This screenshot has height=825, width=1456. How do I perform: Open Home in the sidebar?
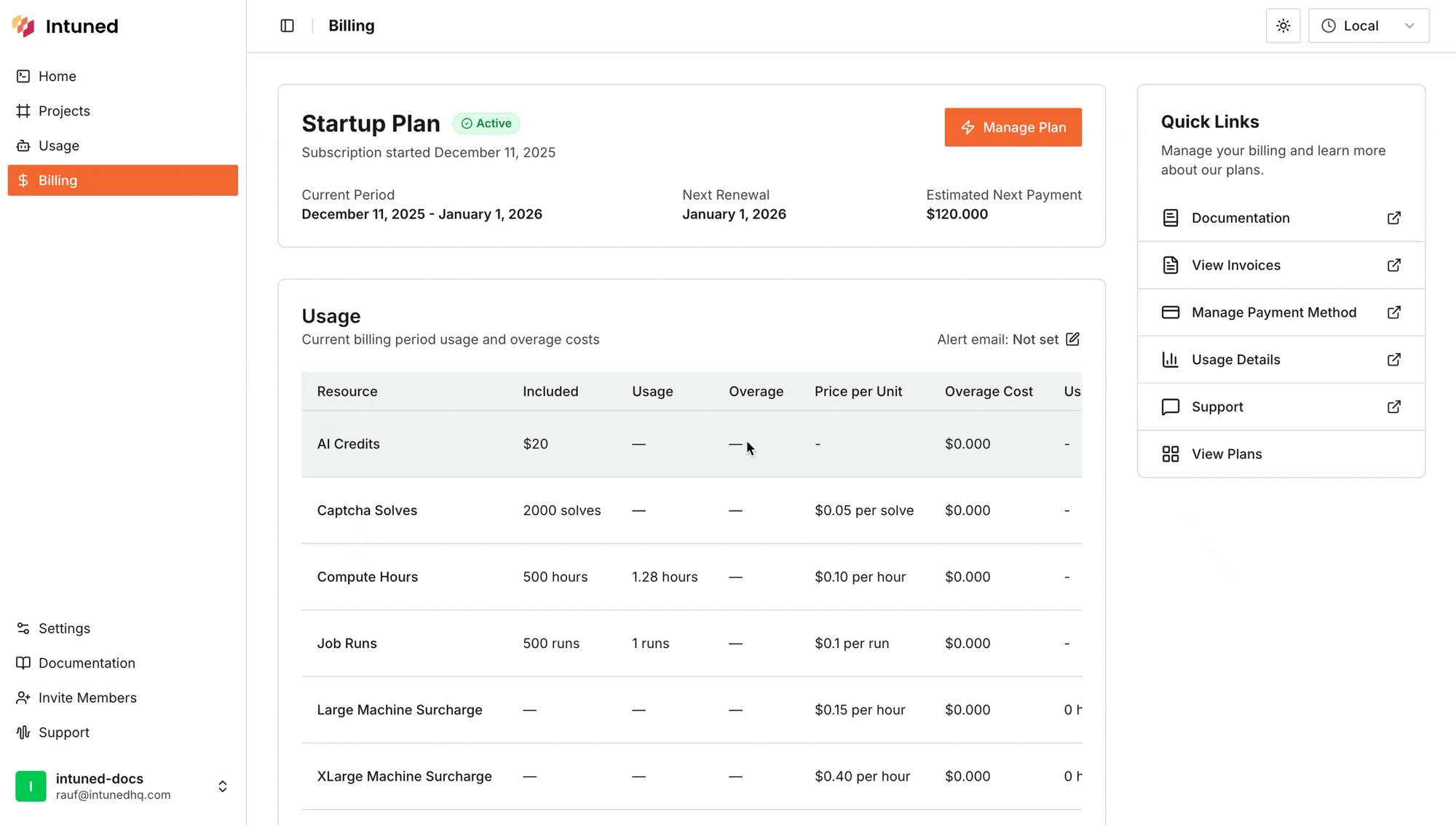(57, 76)
